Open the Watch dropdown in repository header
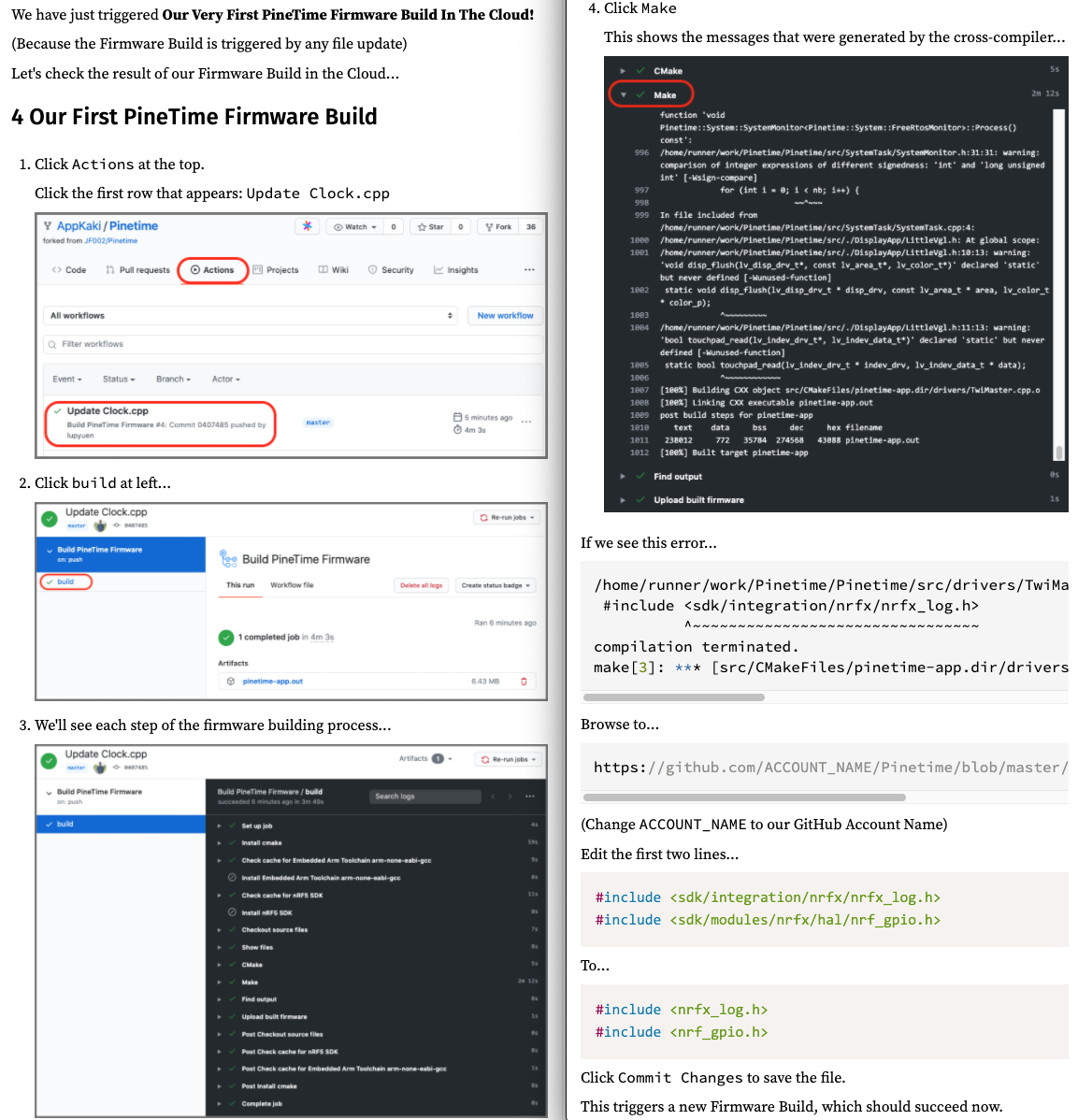This screenshot has height=1120, width=1078. [355, 227]
